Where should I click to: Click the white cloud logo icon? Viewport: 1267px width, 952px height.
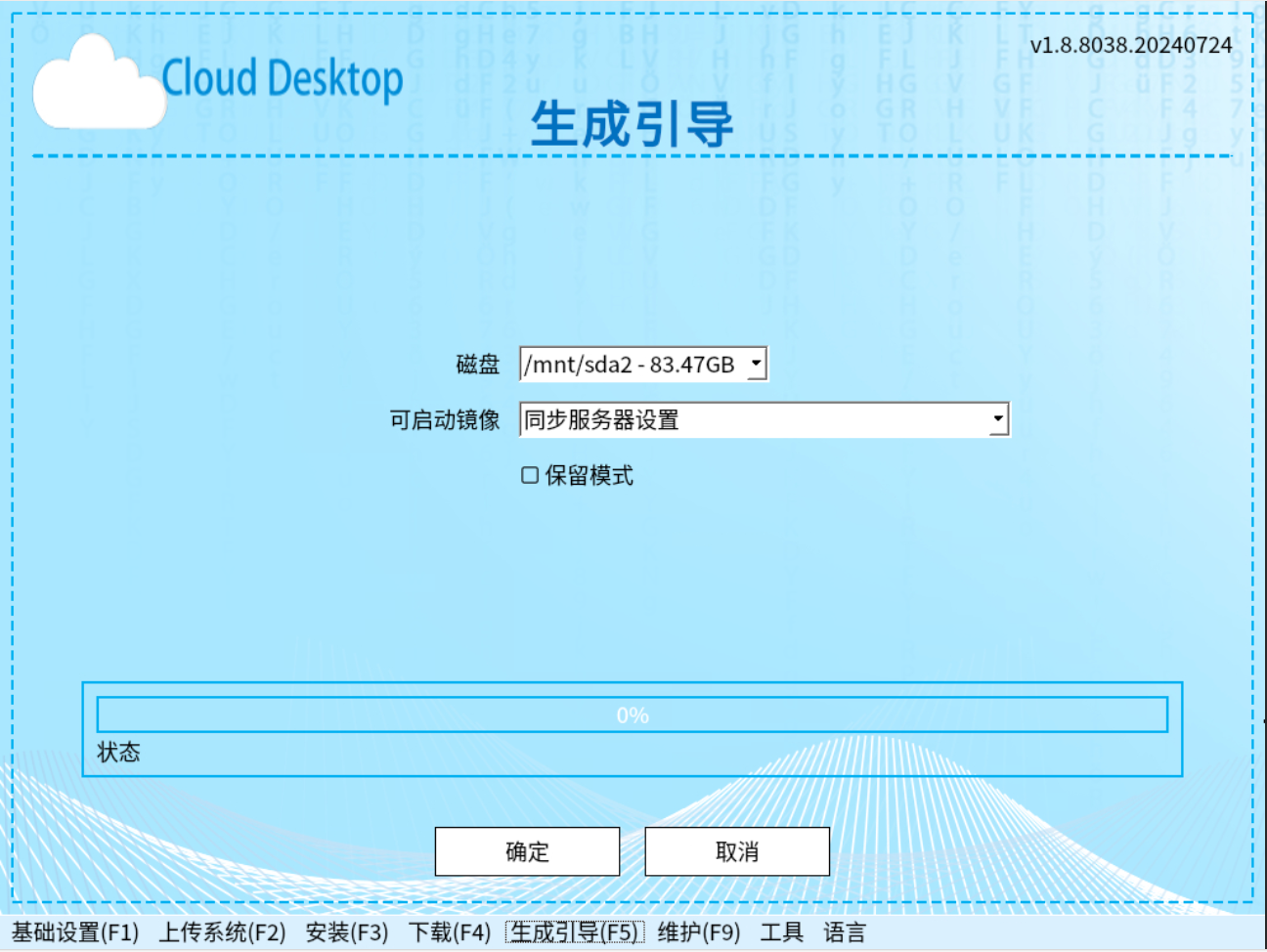click(98, 83)
